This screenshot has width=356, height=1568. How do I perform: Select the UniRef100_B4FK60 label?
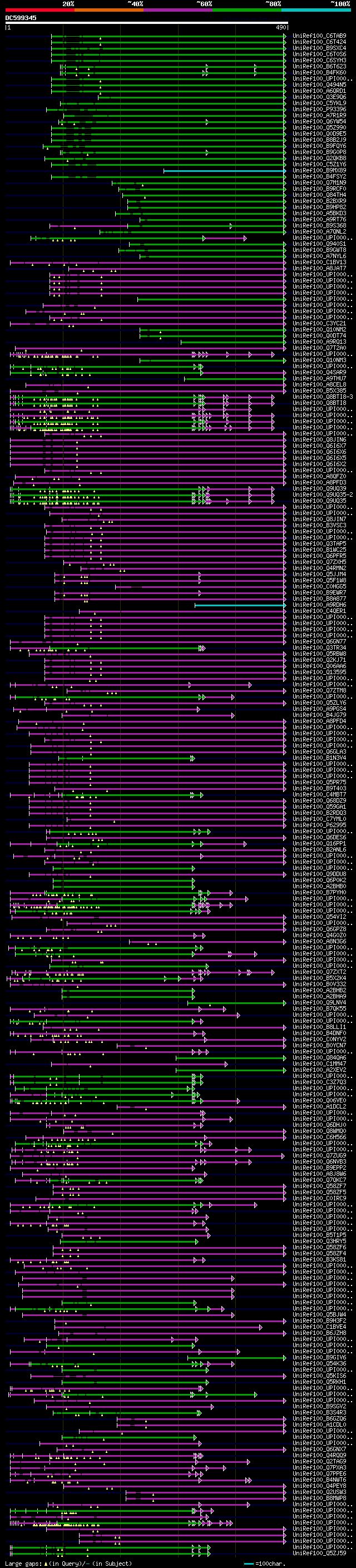pyautogui.click(x=319, y=72)
